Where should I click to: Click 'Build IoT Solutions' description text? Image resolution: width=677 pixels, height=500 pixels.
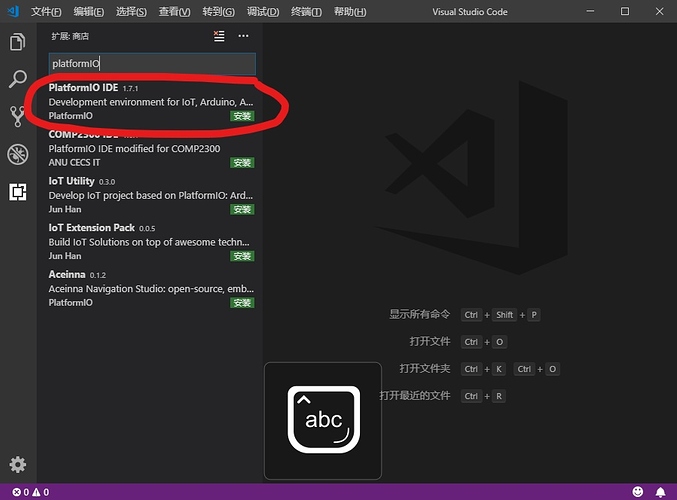(x=149, y=242)
